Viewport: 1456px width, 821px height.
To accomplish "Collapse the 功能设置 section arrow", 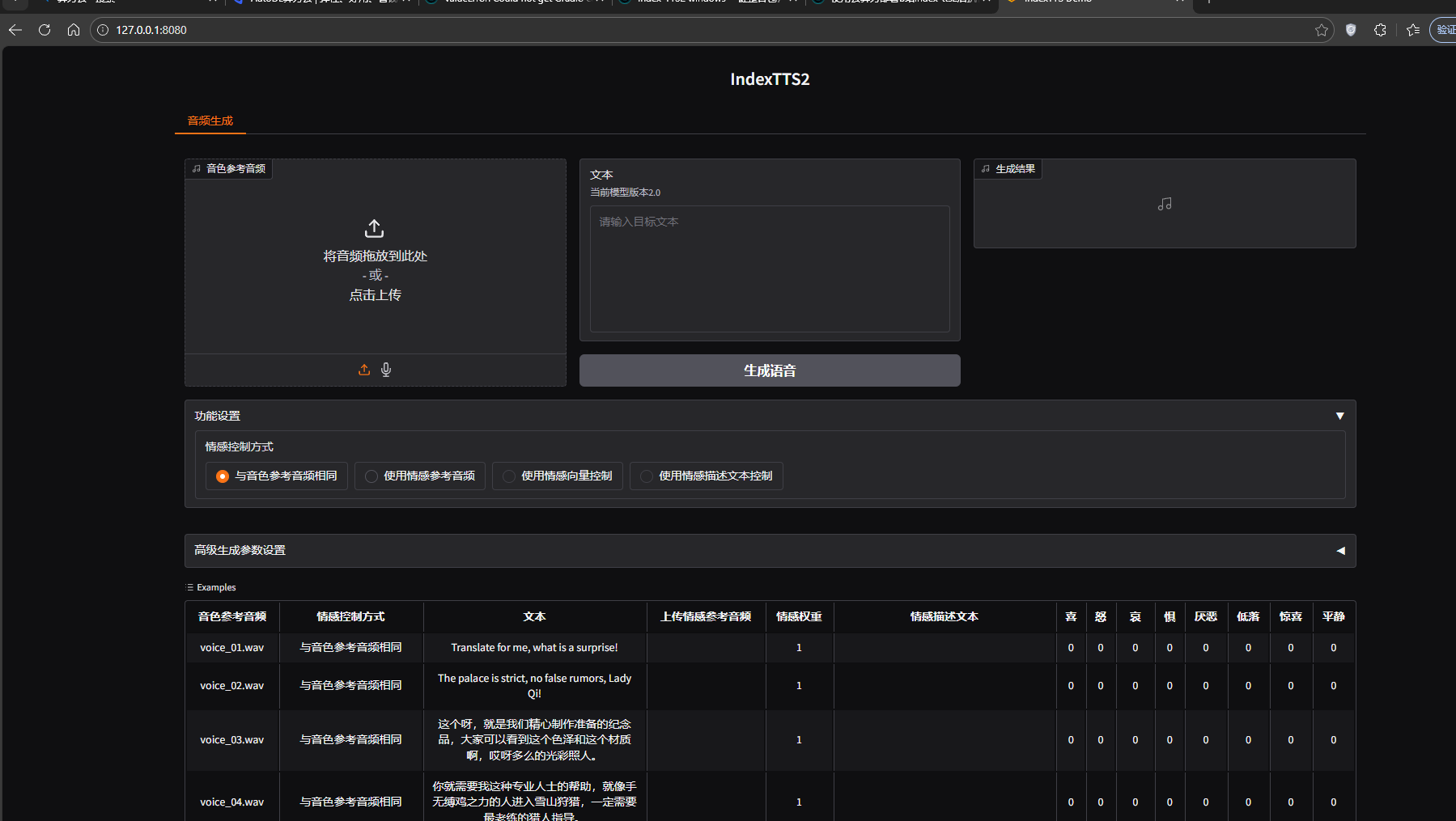I will tap(1339, 416).
